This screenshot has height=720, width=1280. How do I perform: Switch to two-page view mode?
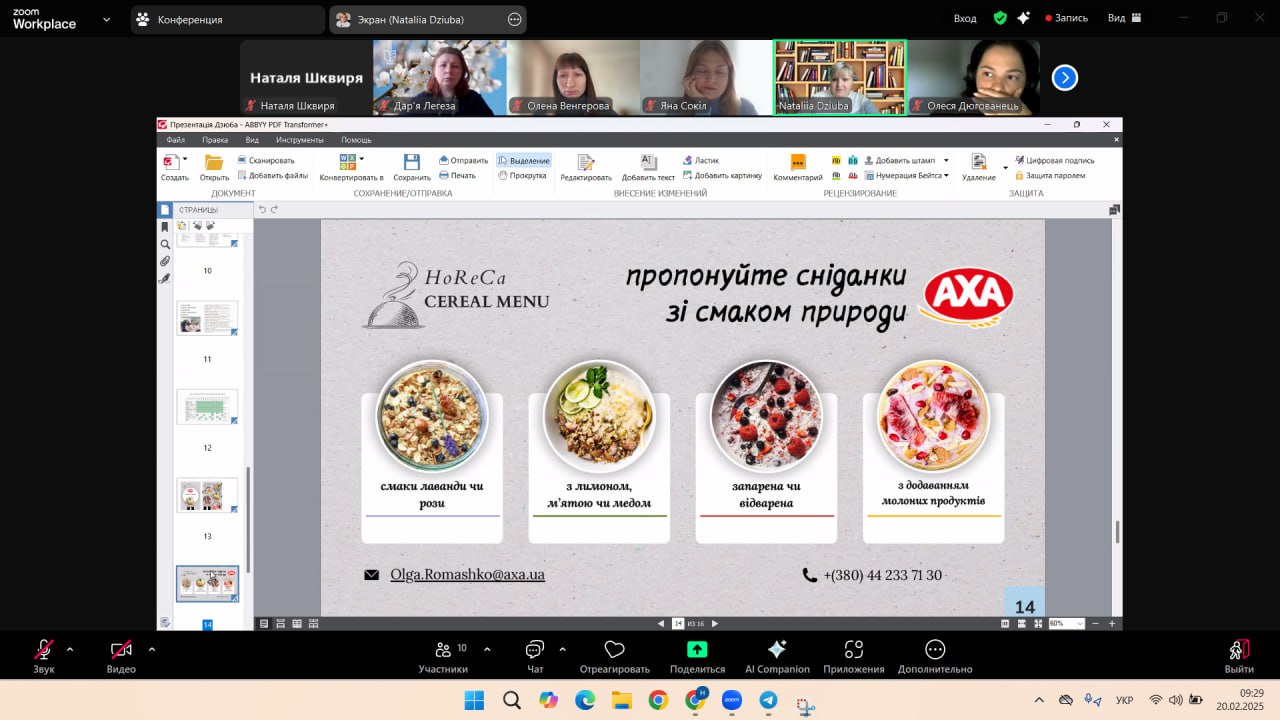[297, 623]
